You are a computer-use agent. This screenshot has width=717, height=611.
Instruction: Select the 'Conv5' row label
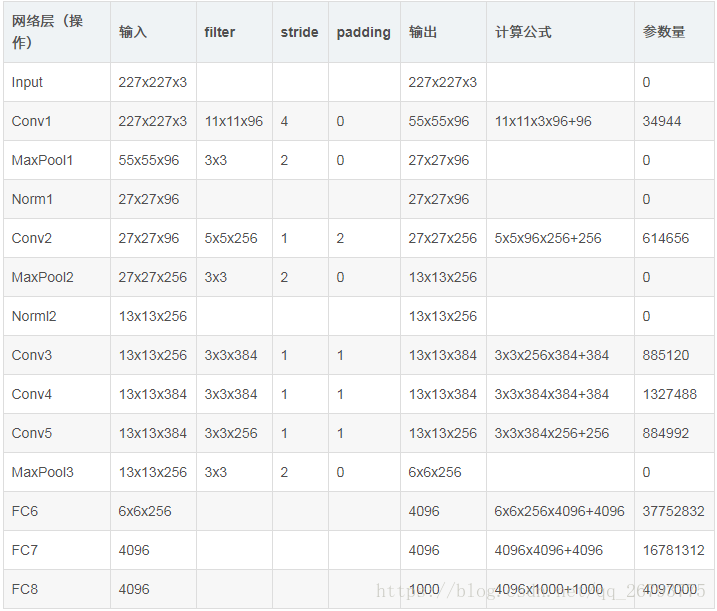[32, 433]
